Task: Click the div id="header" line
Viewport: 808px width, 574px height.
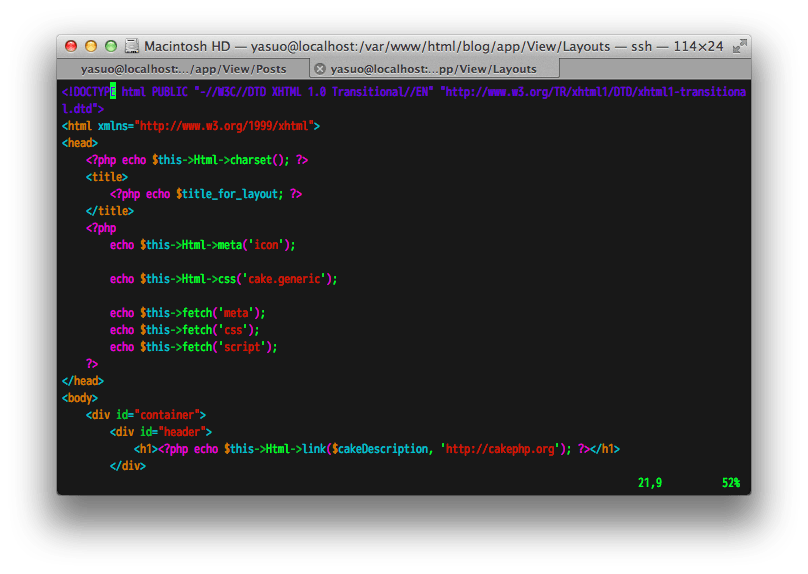Action: [x=161, y=432]
